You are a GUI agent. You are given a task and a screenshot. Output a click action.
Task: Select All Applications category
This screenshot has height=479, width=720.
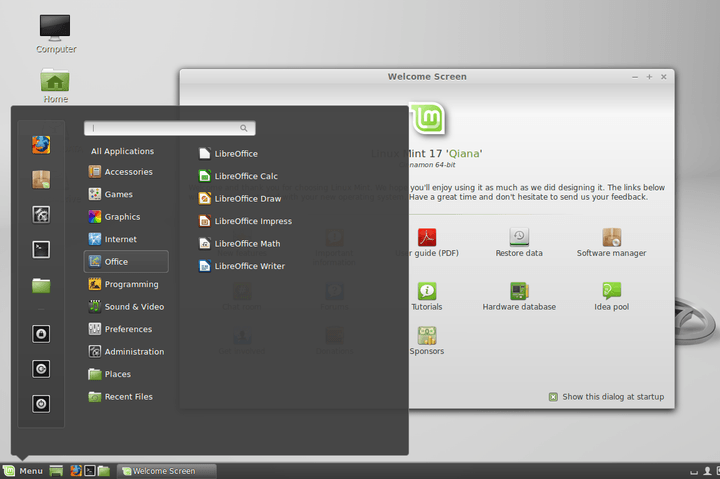click(x=122, y=151)
